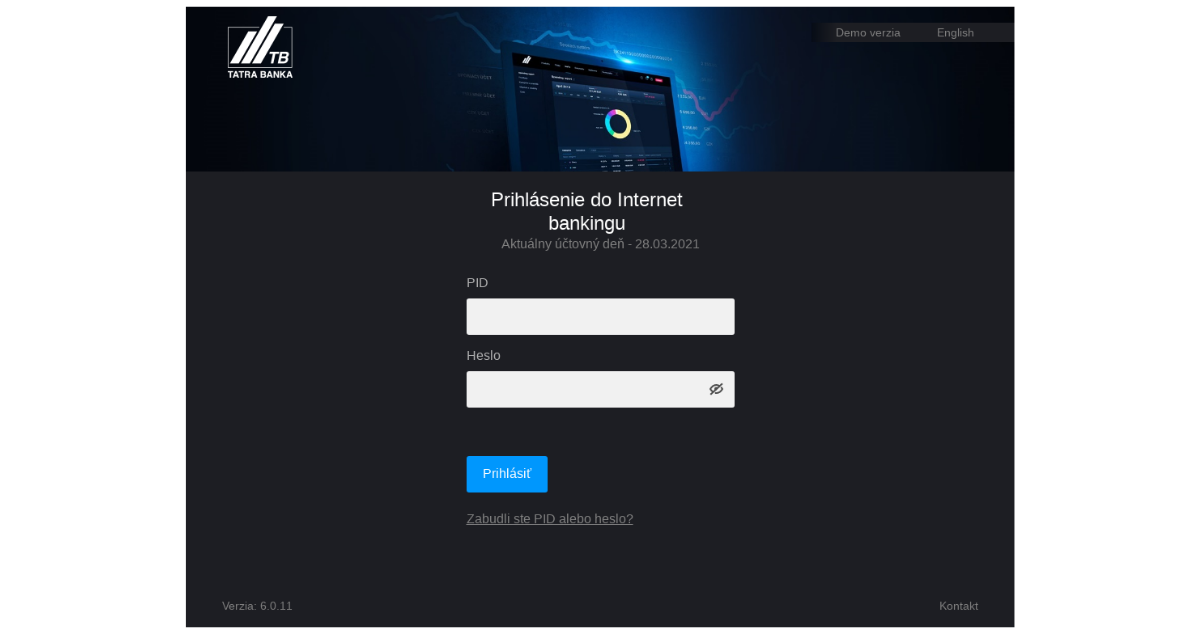Click the Tatra banka TB logo
This screenshot has height=628, width=1200.
tap(260, 48)
